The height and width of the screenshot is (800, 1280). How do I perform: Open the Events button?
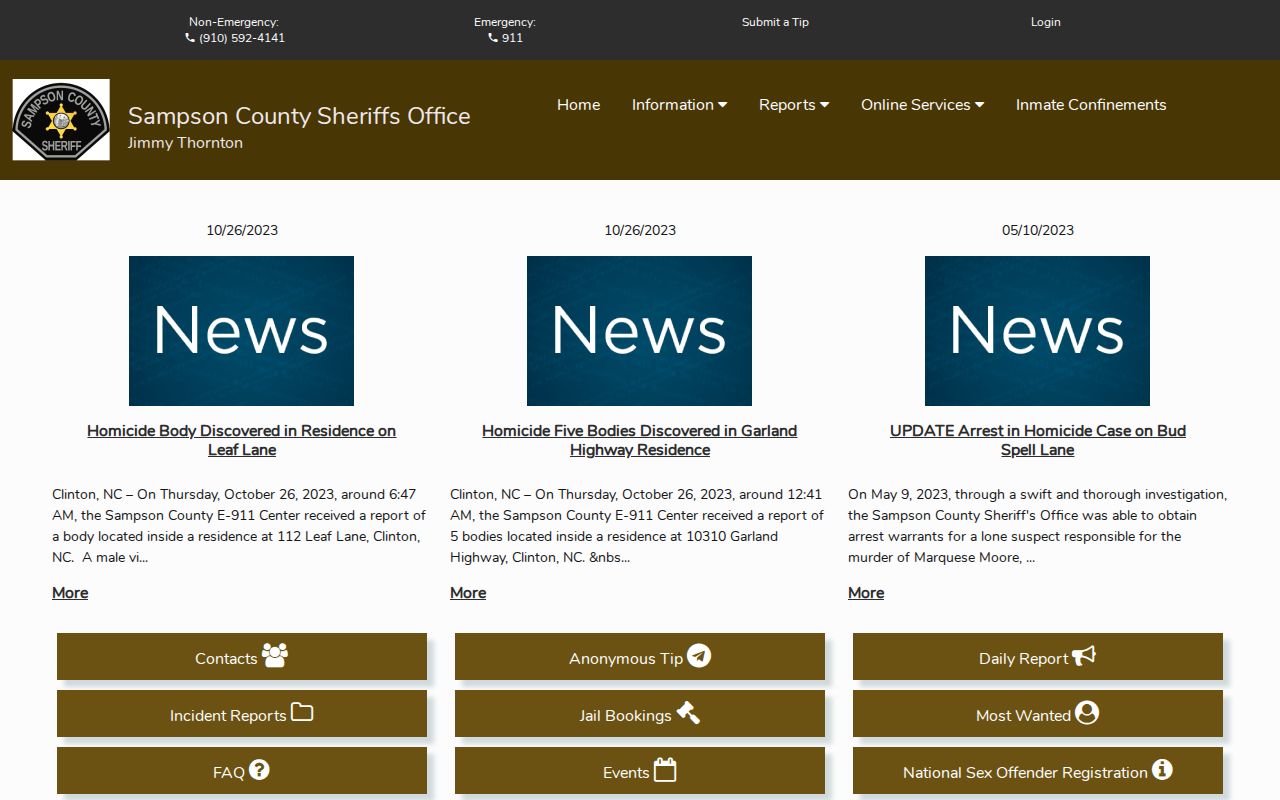[x=640, y=771]
